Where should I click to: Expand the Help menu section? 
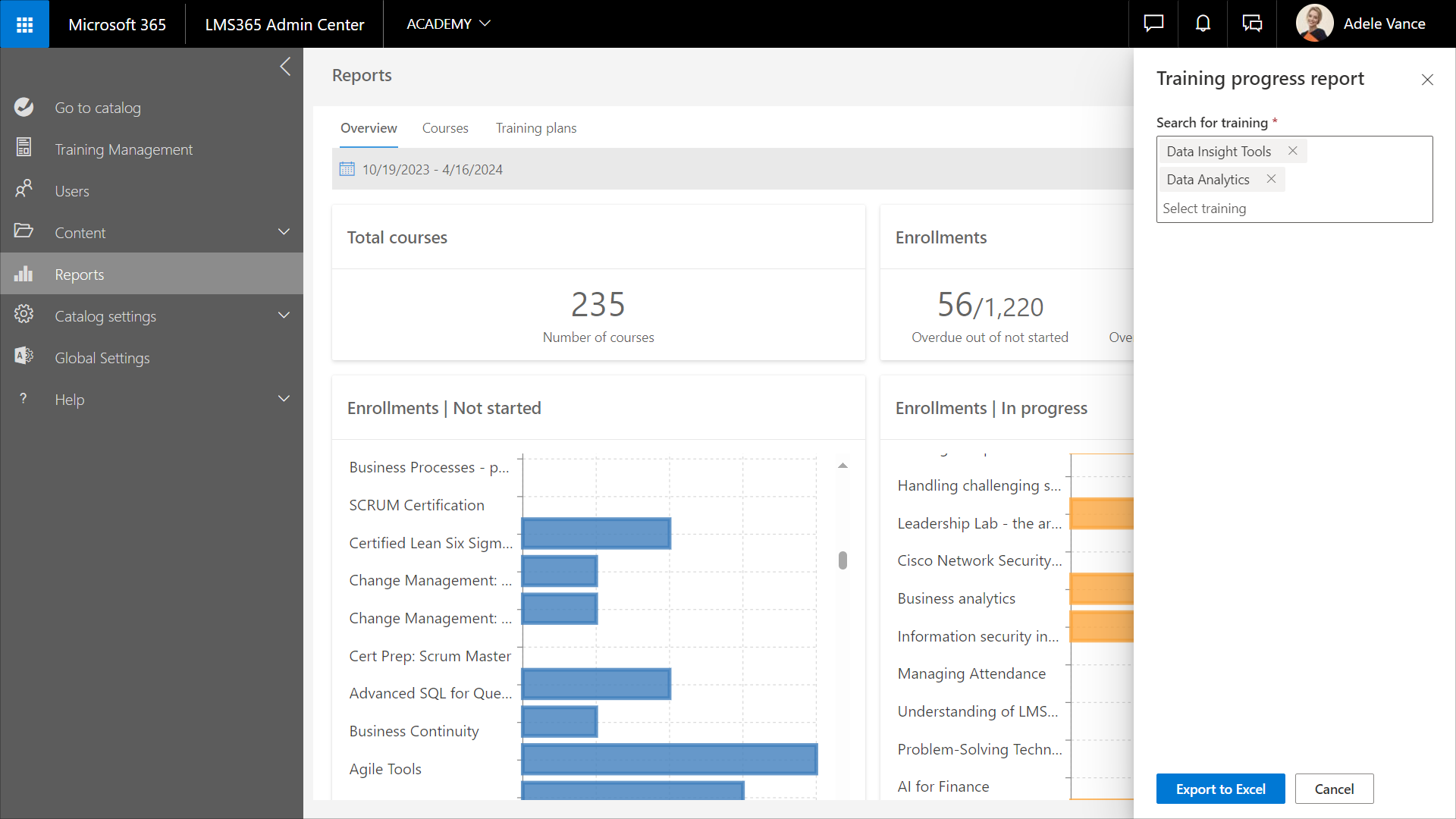pos(284,399)
